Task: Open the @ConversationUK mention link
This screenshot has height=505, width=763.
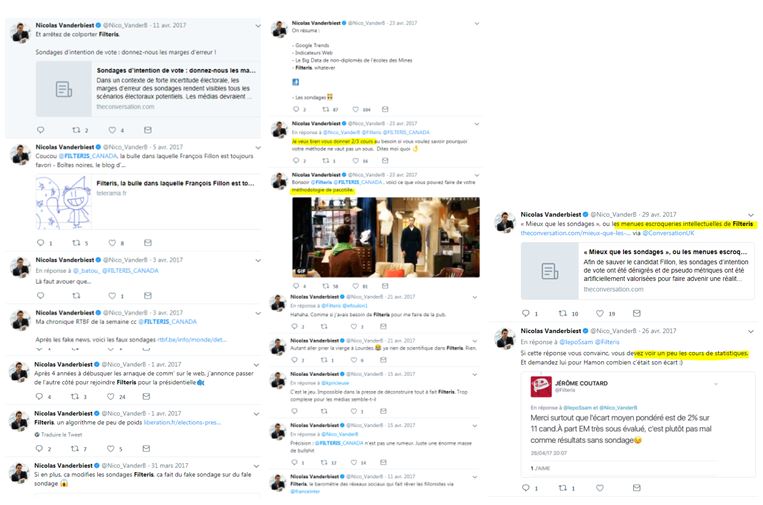Action: 668,233
